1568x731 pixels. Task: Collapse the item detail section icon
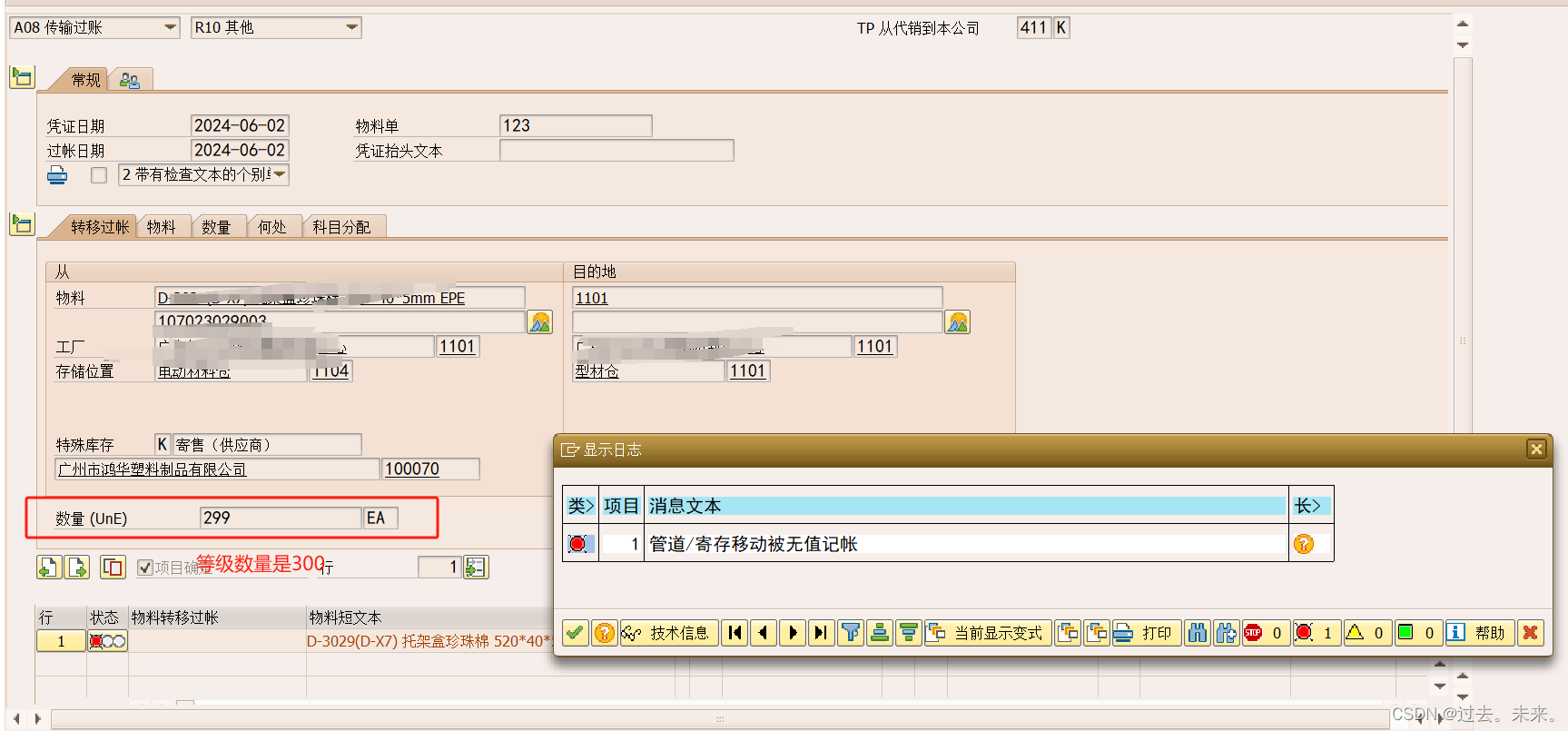coord(22,223)
